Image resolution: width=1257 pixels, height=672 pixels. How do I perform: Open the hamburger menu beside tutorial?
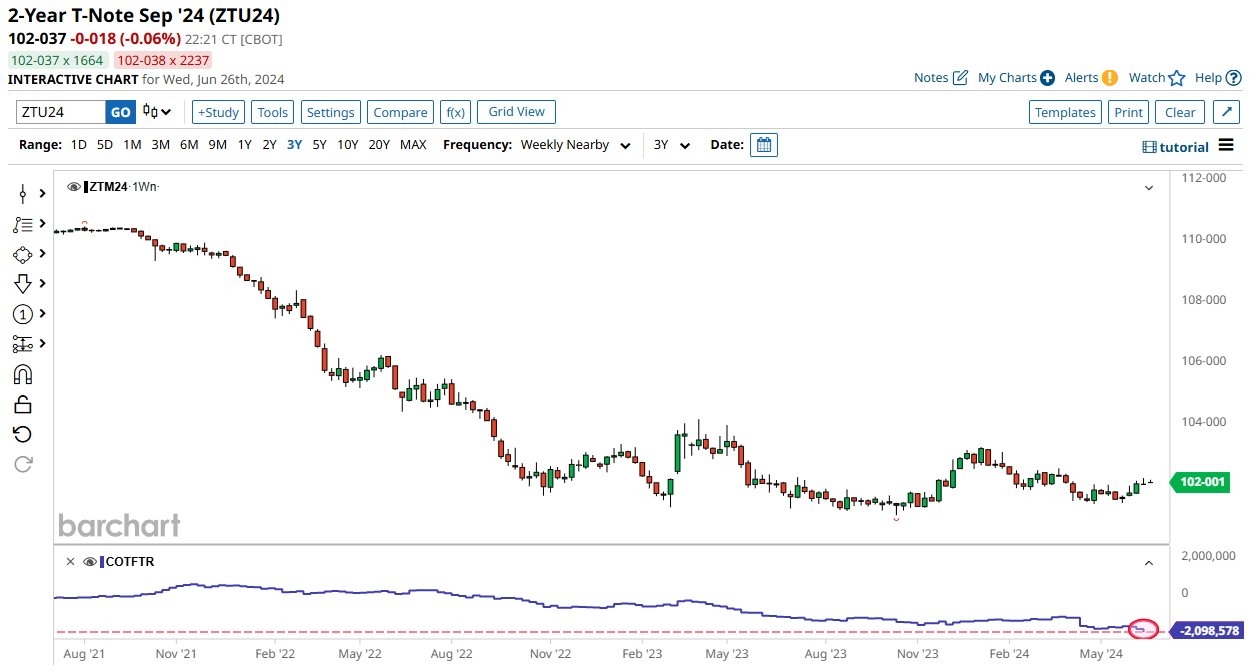(x=1227, y=146)
